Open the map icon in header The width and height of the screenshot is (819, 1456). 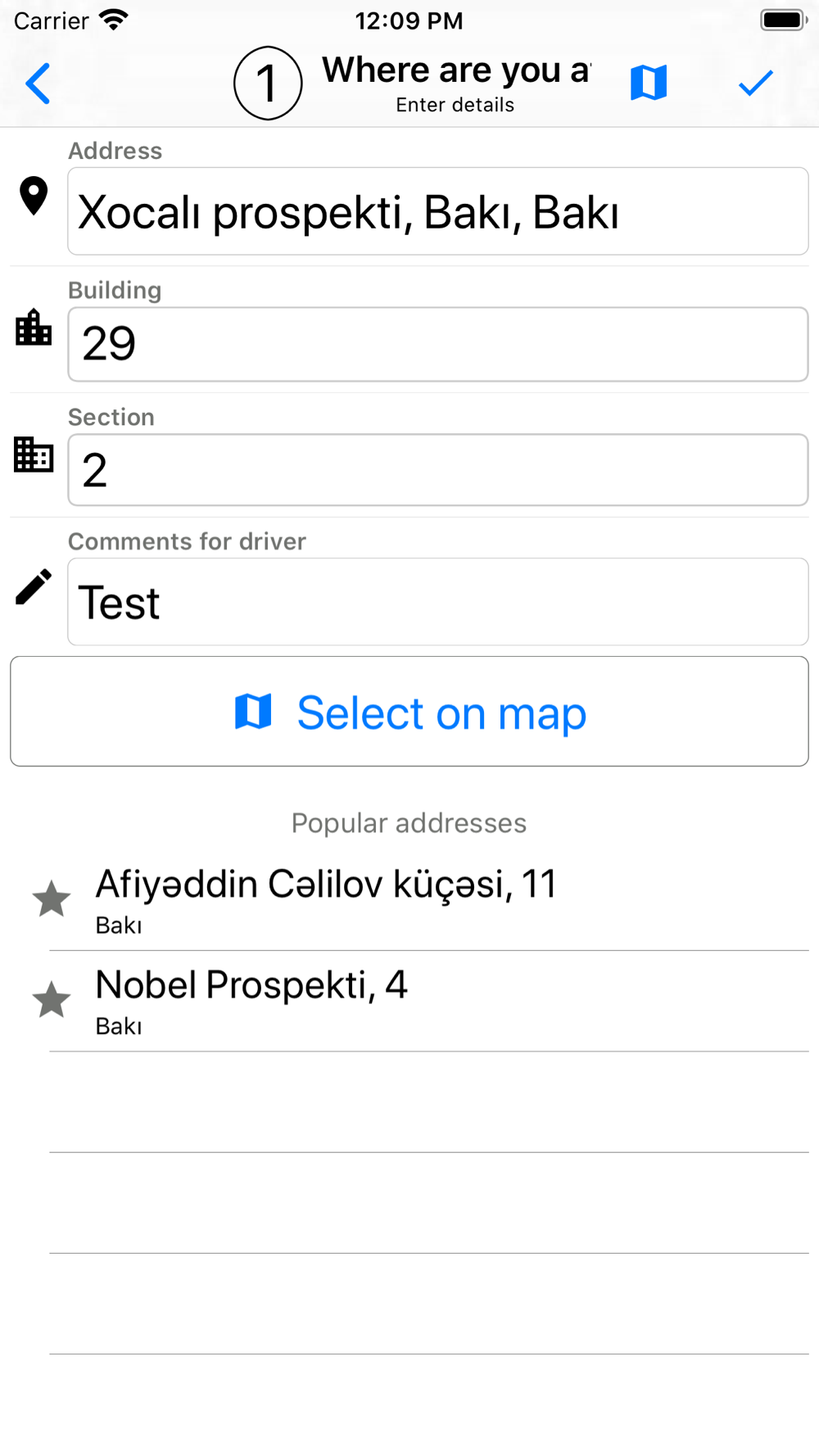click(x=649, y=83)
